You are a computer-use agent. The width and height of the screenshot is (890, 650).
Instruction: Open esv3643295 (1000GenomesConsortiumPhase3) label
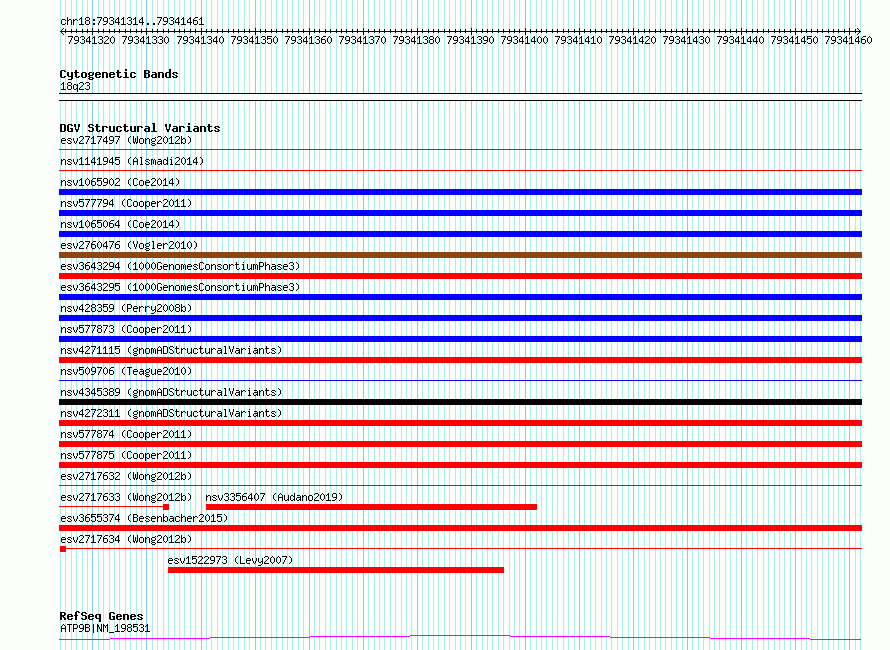point(180,287)
